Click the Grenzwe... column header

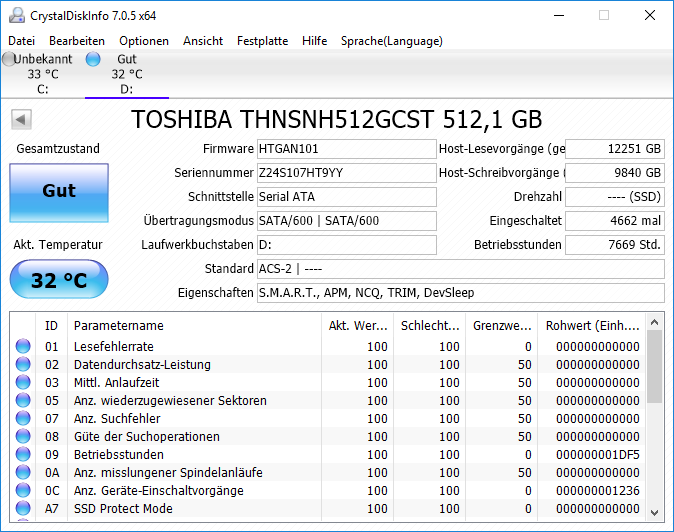502,325
